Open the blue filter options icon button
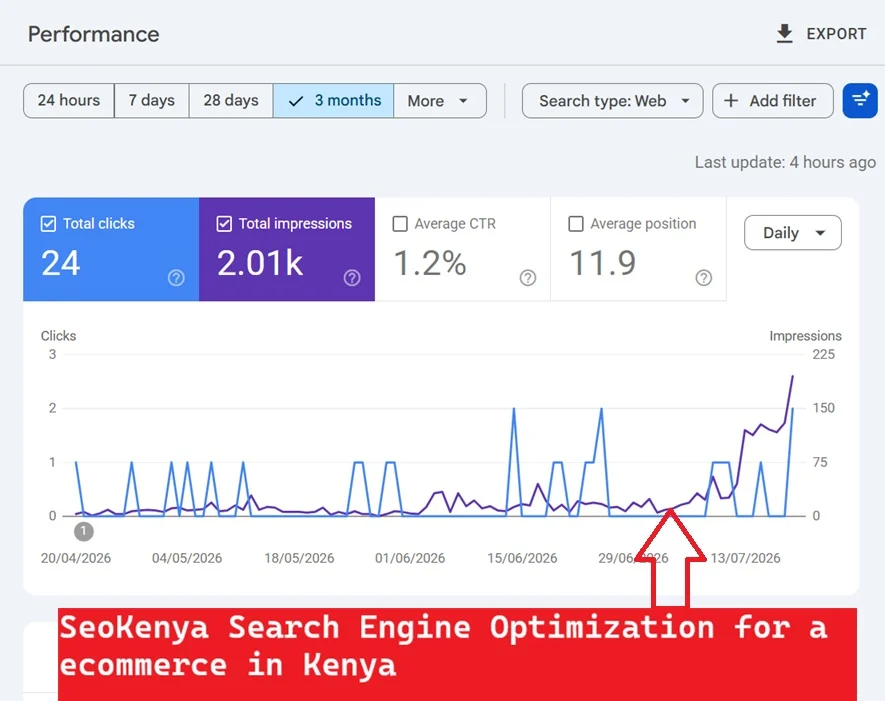This screenshot has width=885, height=701. 860,100
